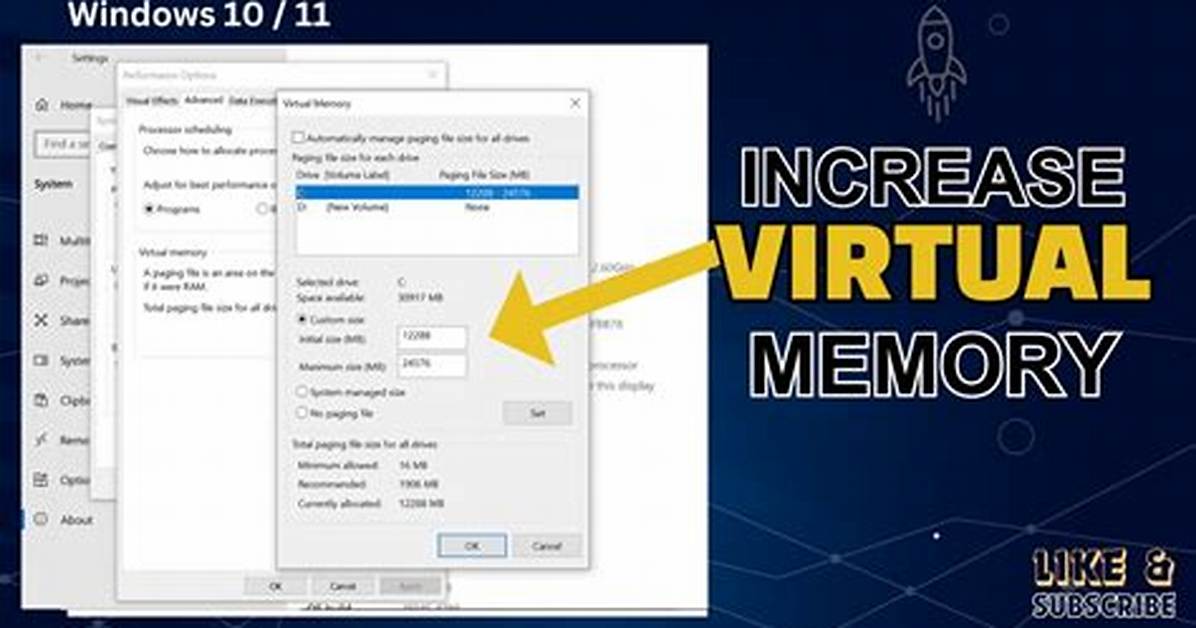Click the Settings back arrow
The image size is (1196, 628).
[x=40, y=58]
